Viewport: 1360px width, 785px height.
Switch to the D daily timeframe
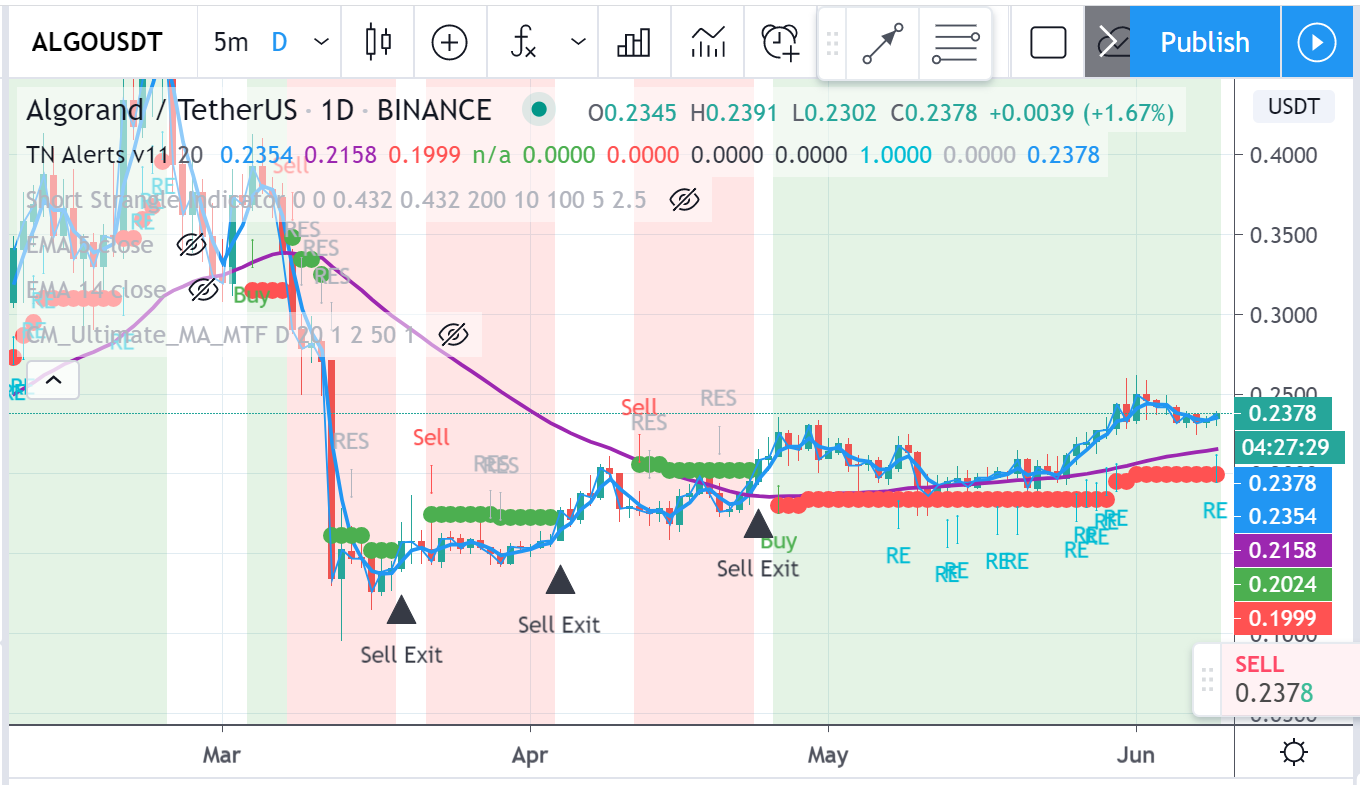pos(280,42)
